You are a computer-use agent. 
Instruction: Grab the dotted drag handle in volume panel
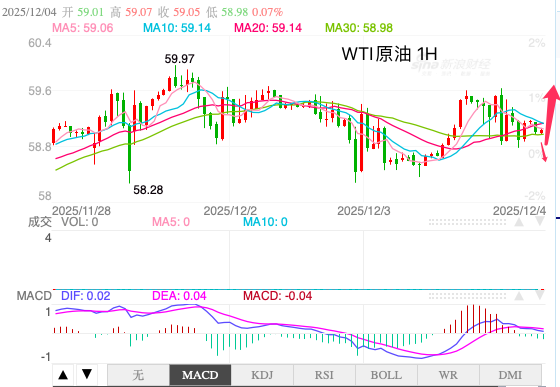coord(467,222)
